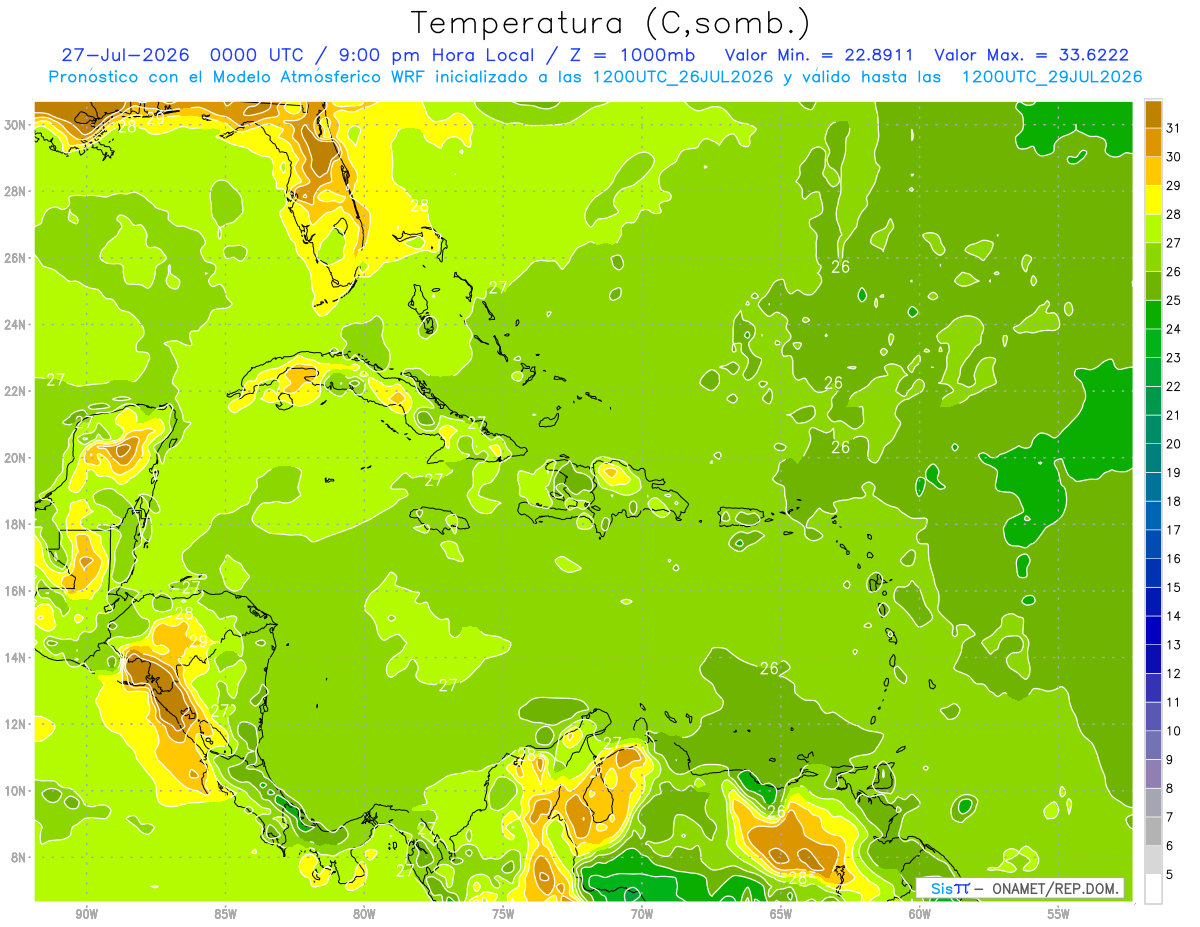This screenshot has height=927, width=1200.
Task: Click the white swatch below 5 on color bar
Action: coord(1153,889)
